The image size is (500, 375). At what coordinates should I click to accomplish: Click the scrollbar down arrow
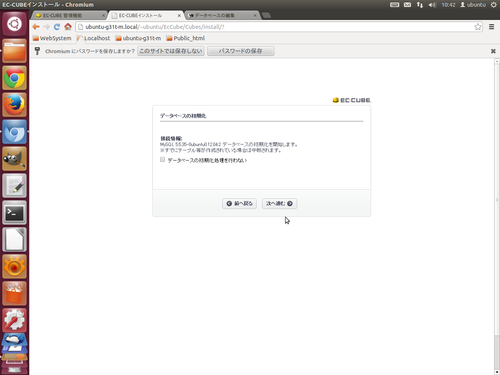497,372
